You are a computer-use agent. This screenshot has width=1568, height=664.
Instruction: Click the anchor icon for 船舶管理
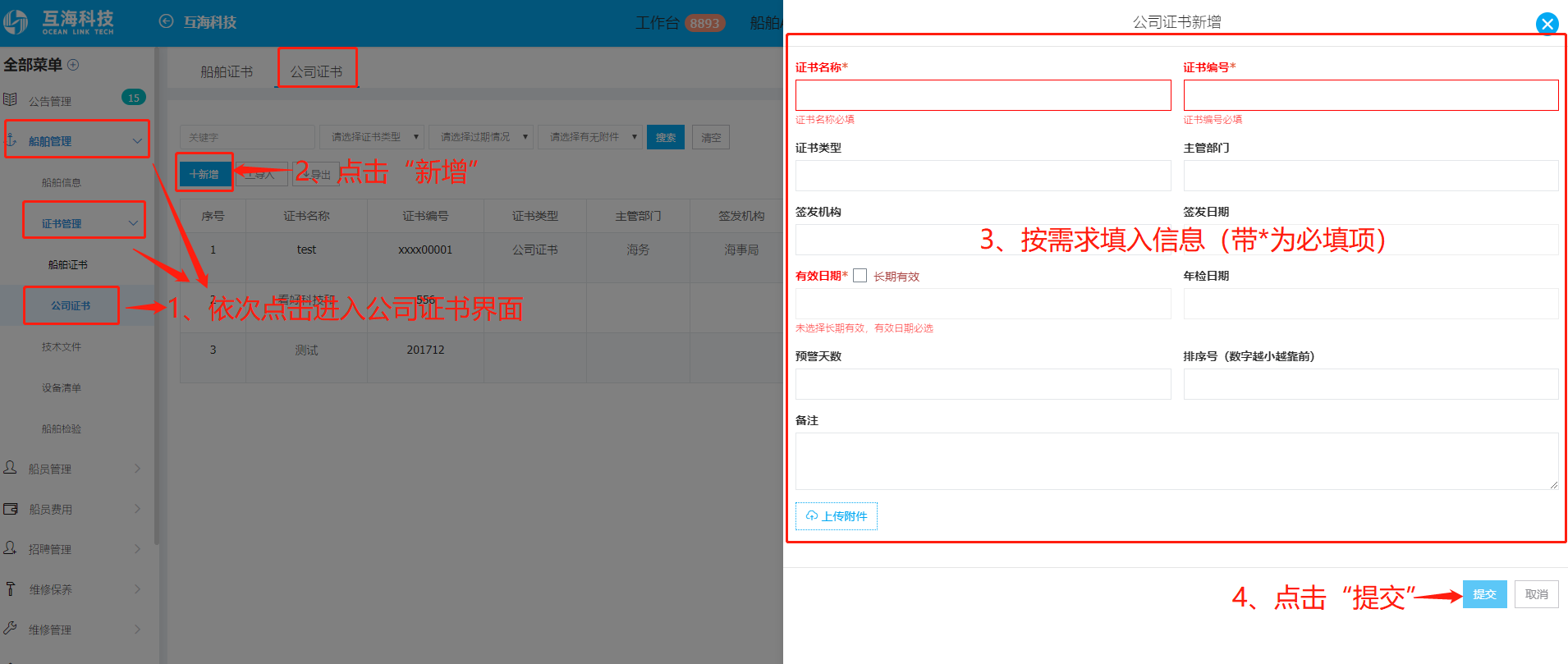point(11,140)
